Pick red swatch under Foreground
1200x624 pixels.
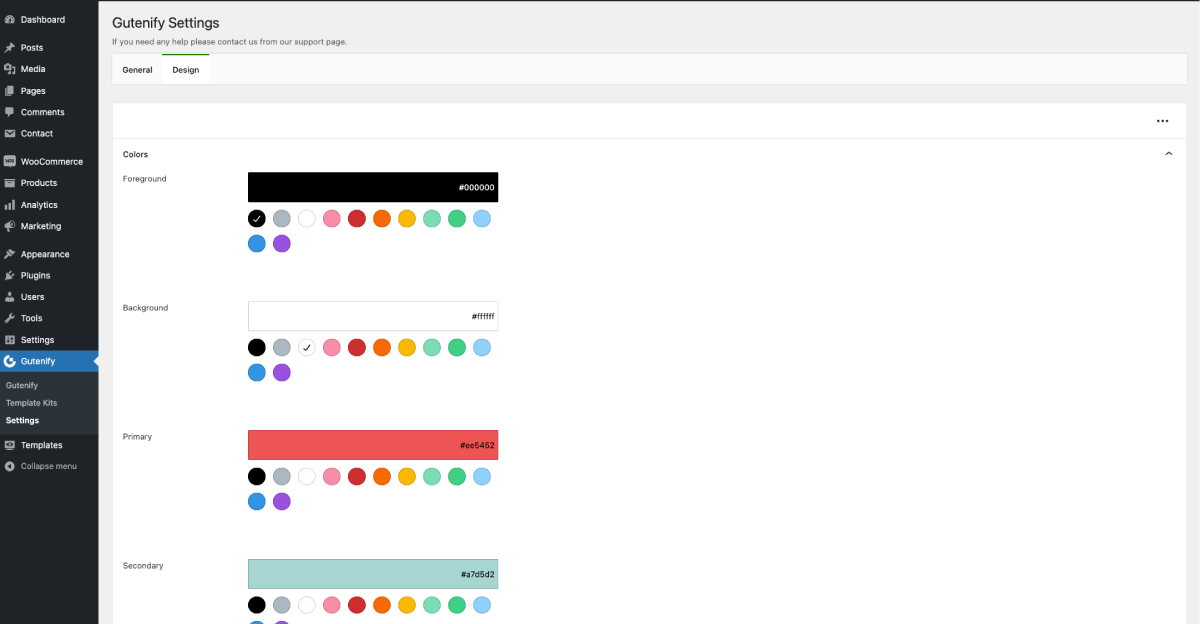pos(357,218)
